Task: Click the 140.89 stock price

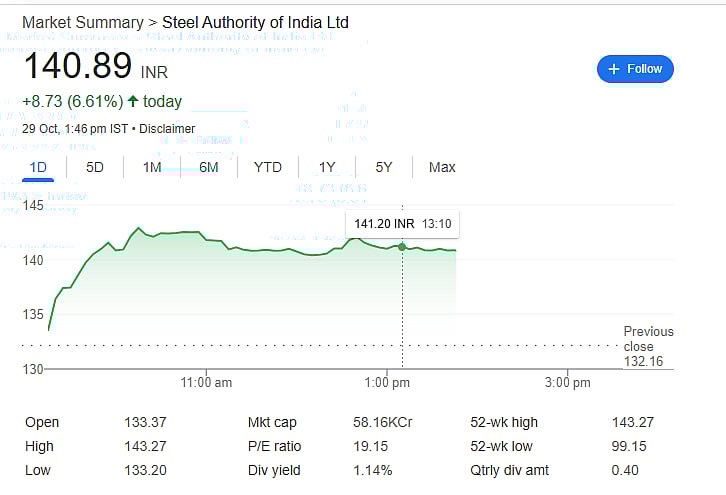Action: click(77, 66)
